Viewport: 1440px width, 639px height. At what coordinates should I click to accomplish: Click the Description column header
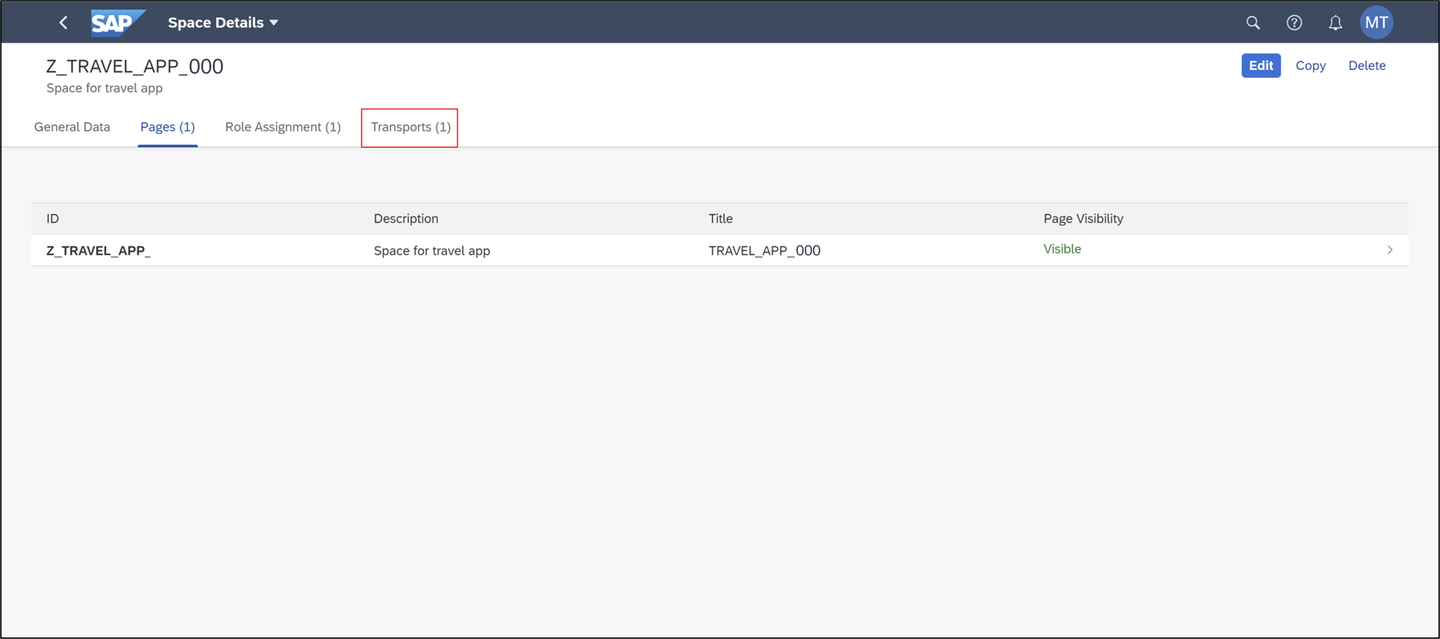[406, 218]
